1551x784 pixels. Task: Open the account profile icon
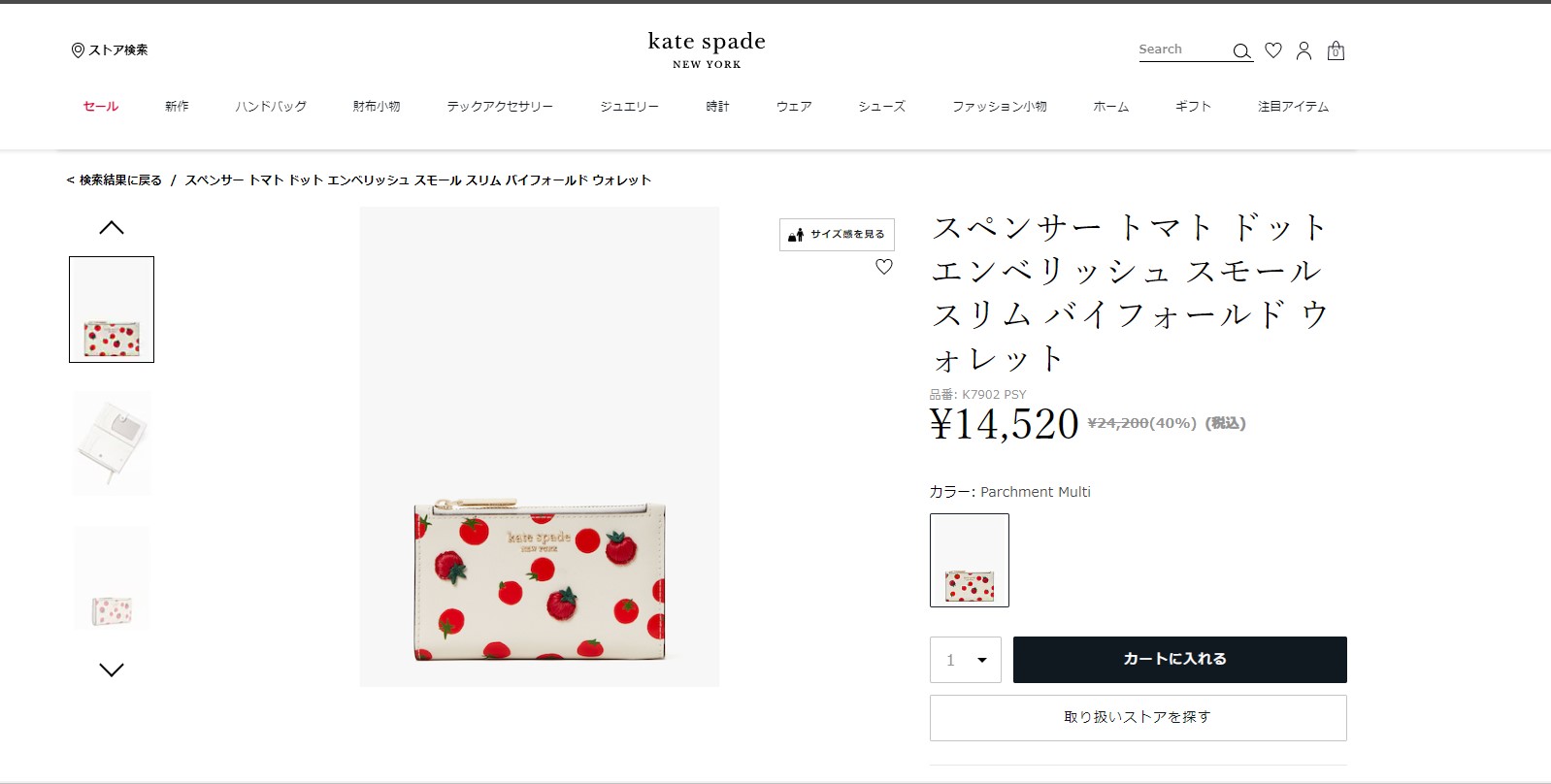coord(1303,50)
